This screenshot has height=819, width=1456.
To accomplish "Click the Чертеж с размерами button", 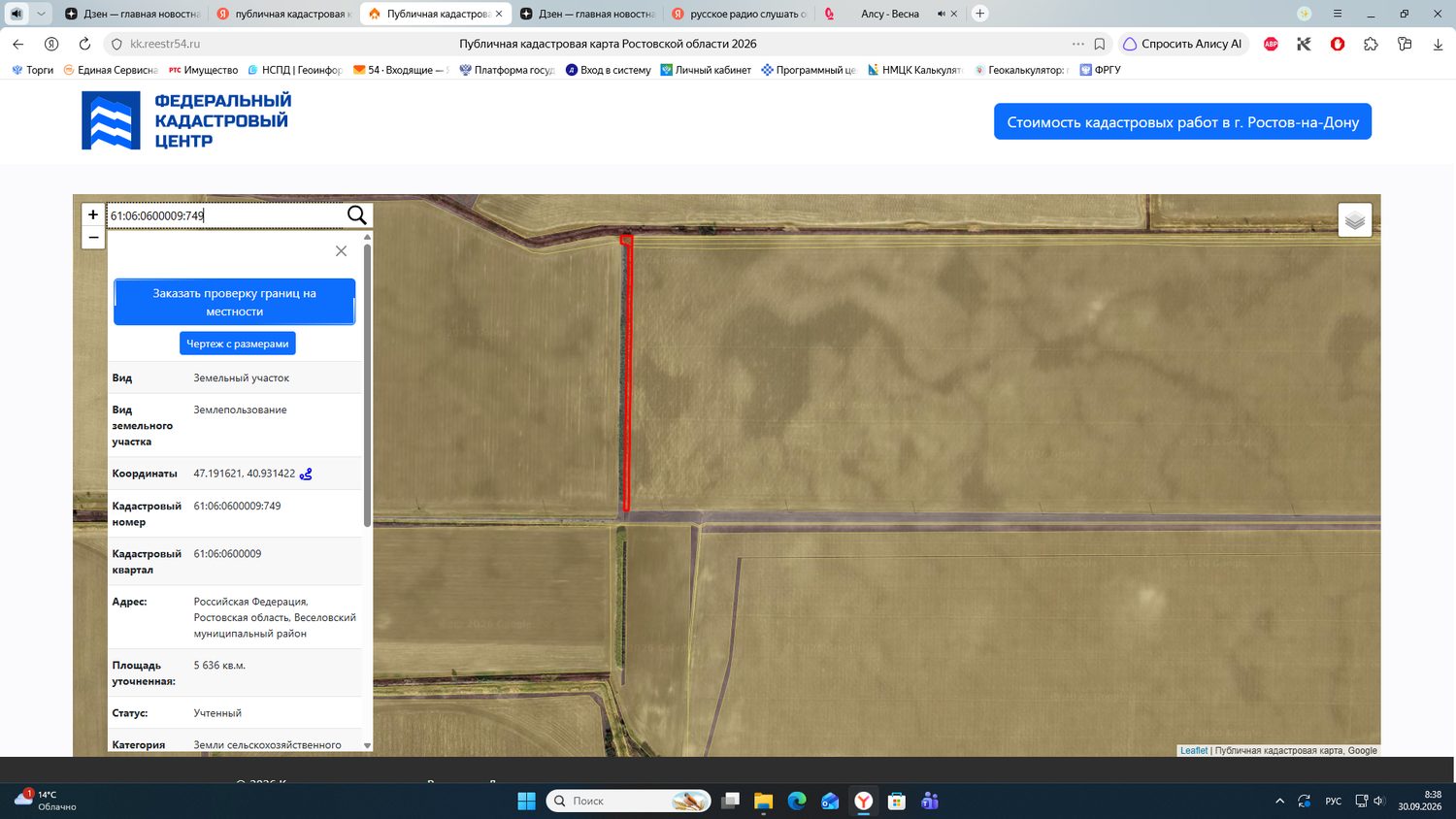I will (238, 344).
